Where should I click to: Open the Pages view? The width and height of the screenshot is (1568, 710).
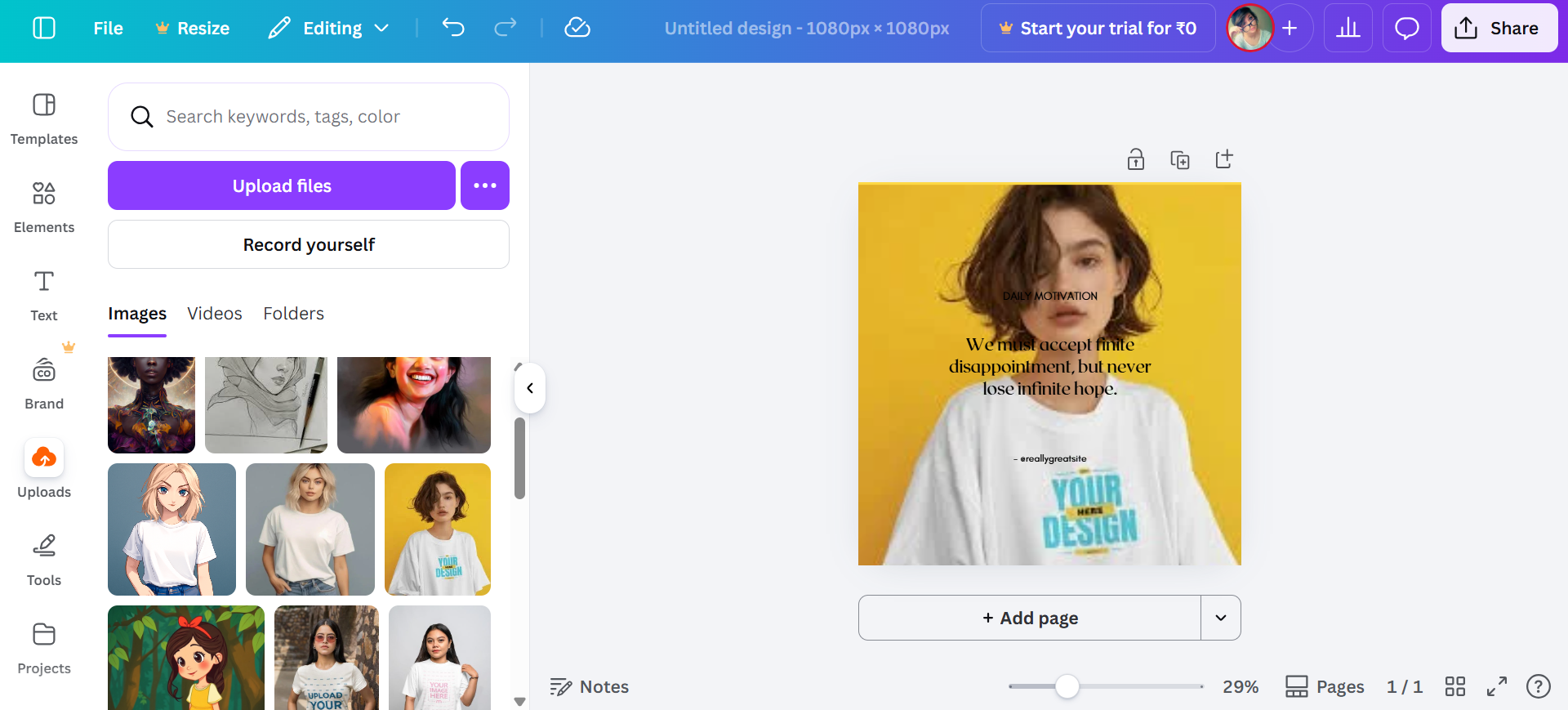[1325, 687]
